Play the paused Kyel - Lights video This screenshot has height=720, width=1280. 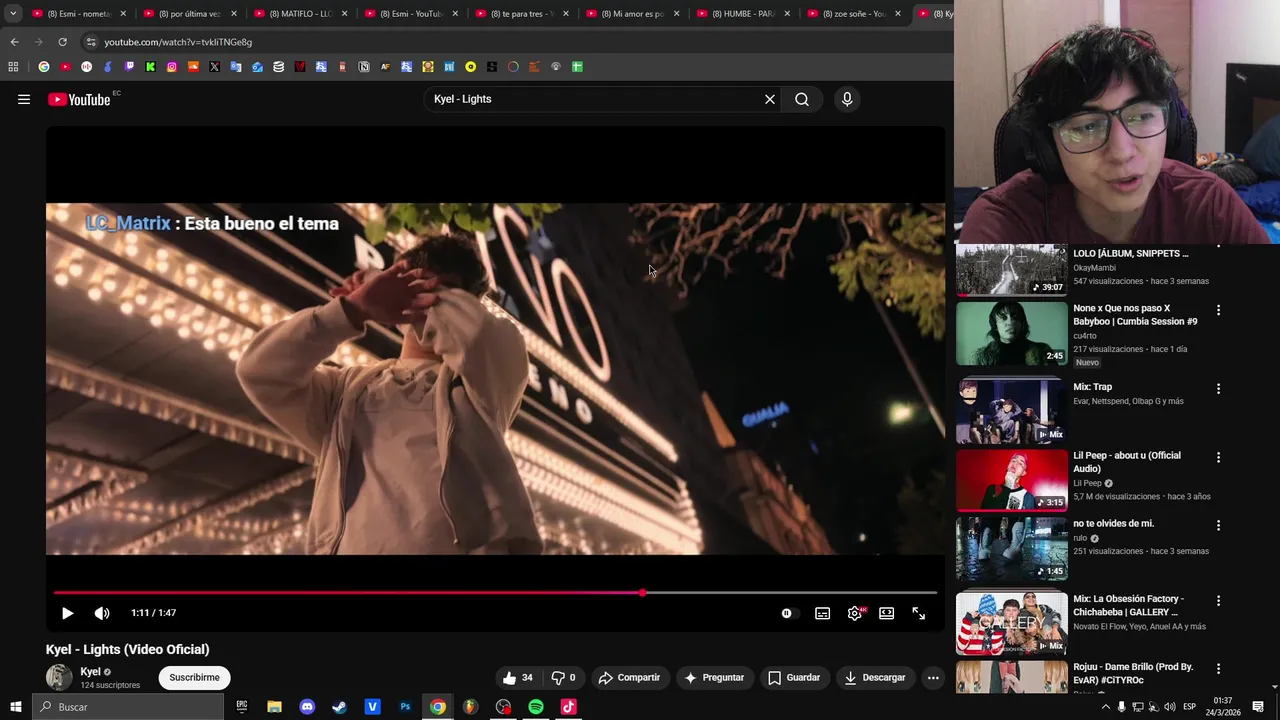tap(67, 613)
